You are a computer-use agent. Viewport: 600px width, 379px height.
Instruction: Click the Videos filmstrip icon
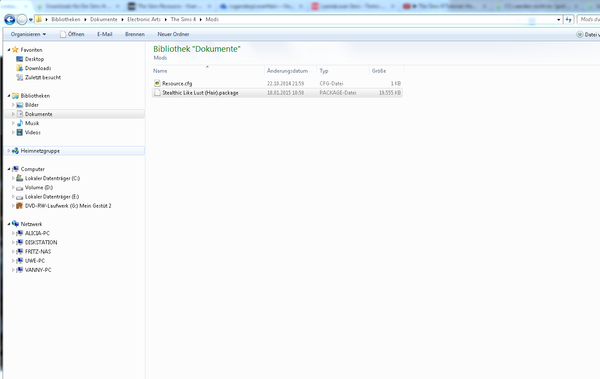click(x=20, y=132)
